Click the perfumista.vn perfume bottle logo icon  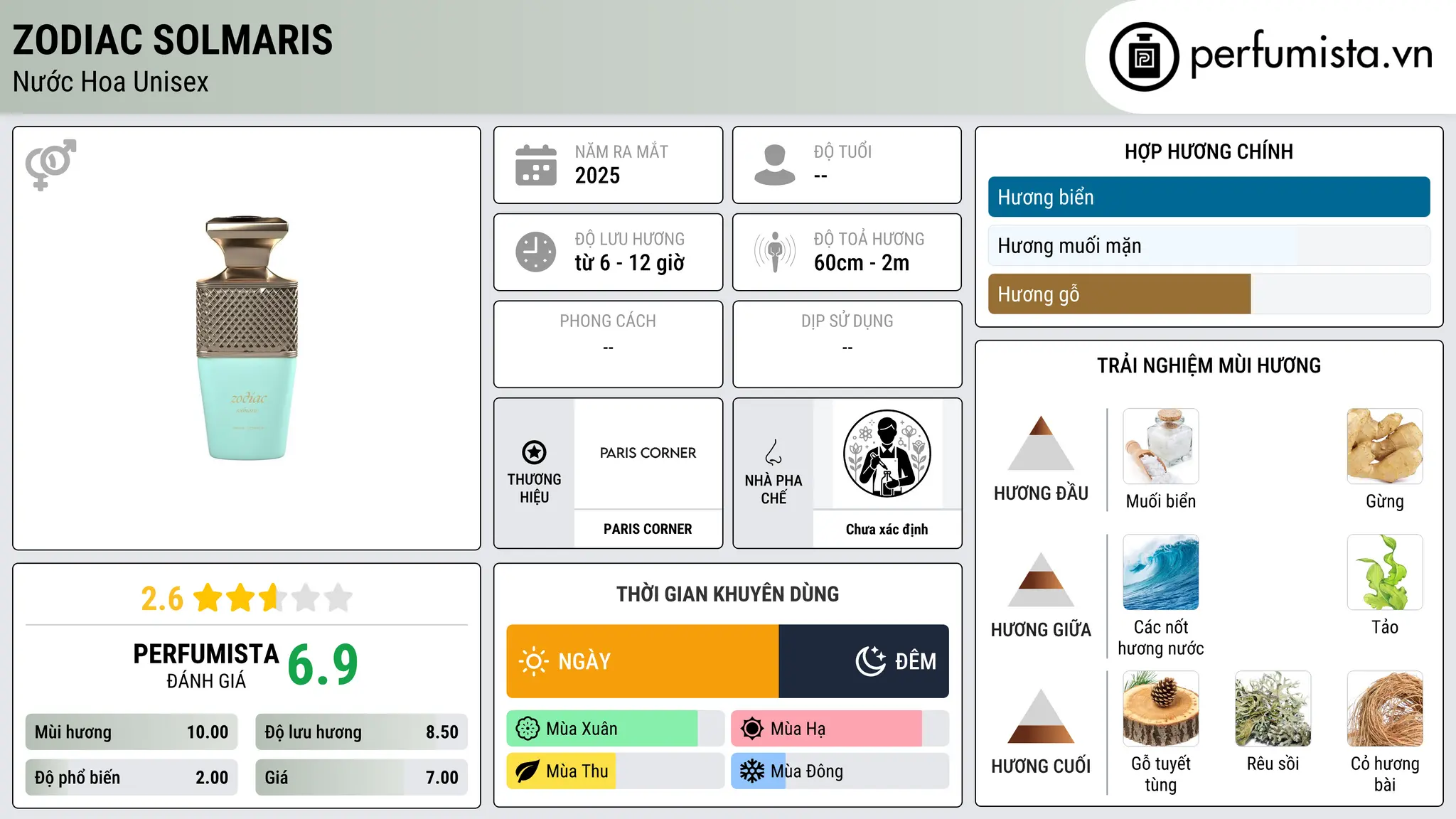1144,57
